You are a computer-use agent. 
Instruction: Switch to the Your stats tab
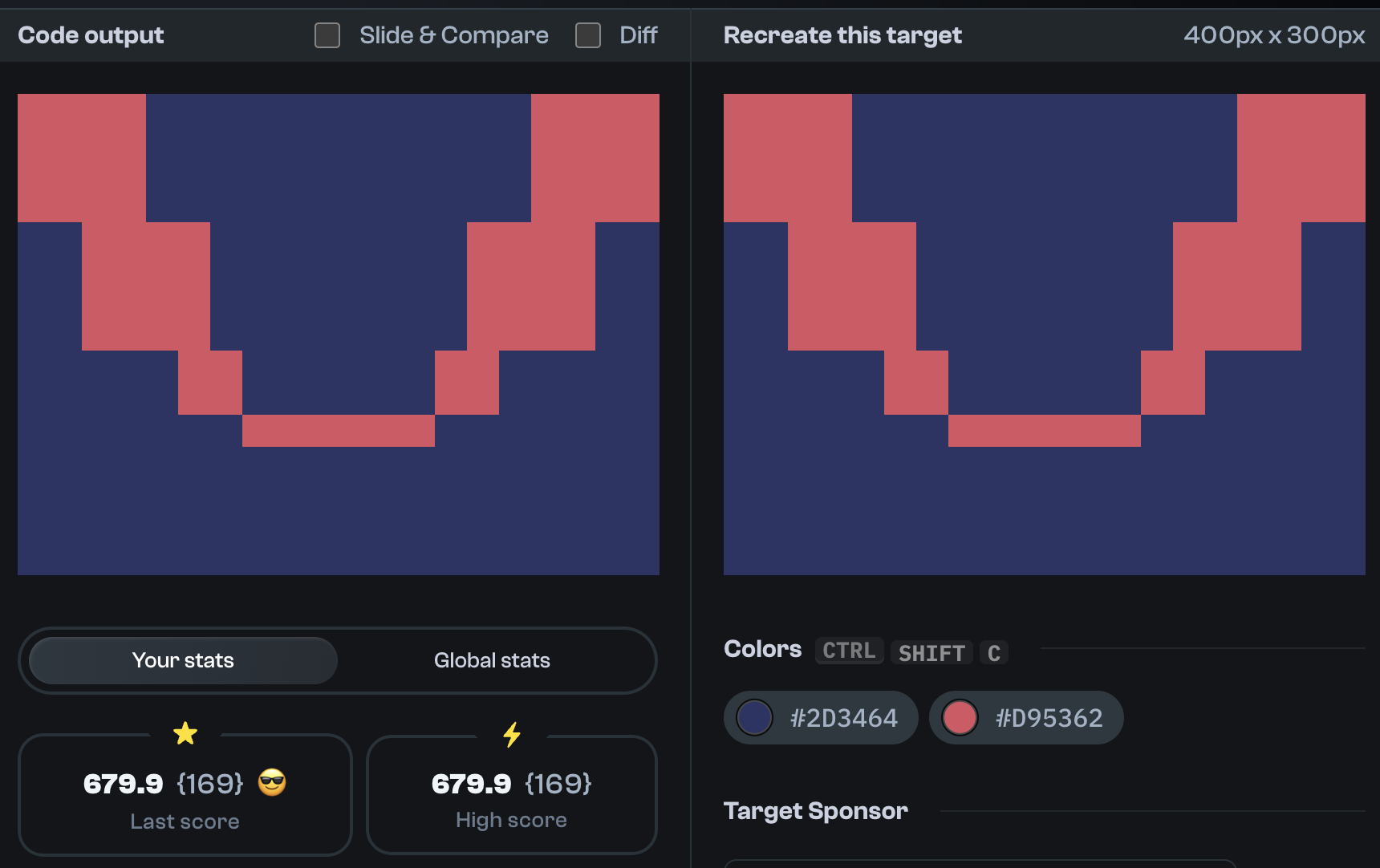182,659
